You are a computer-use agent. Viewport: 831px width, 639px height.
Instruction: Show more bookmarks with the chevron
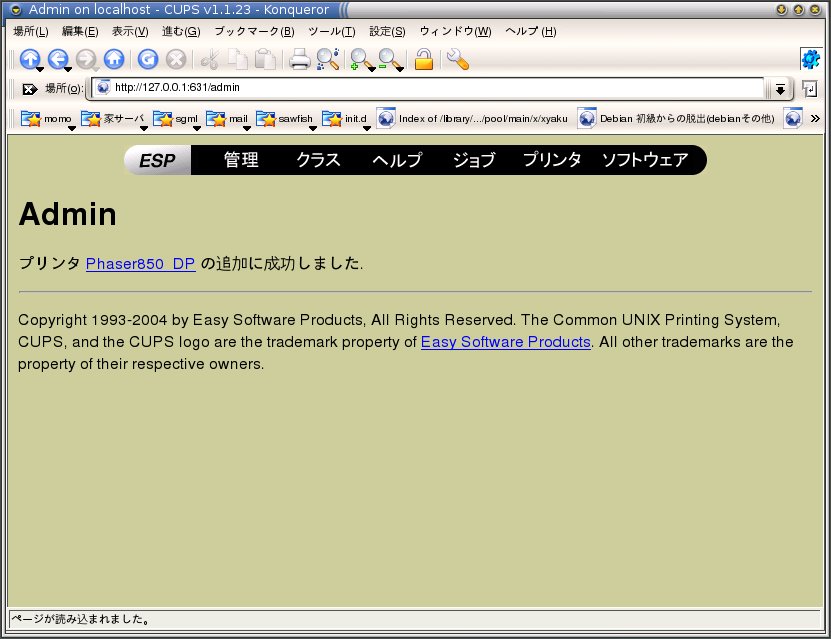[x=815, y=118]
